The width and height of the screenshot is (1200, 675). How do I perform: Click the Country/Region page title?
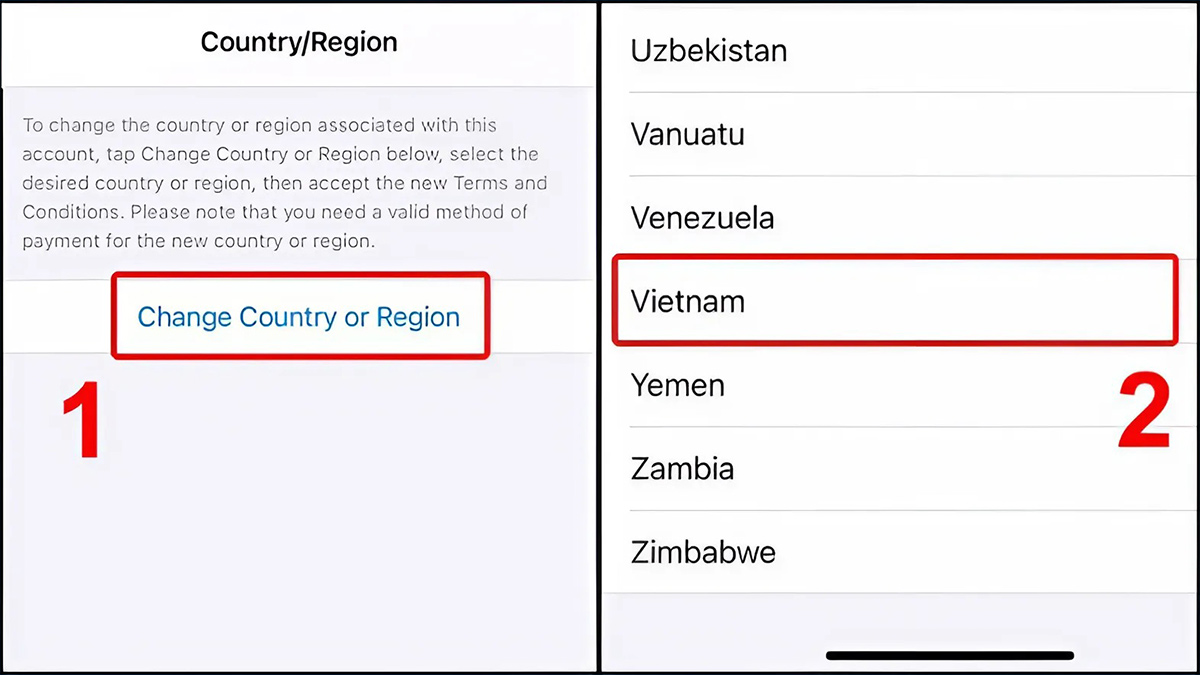coord(299,43)
